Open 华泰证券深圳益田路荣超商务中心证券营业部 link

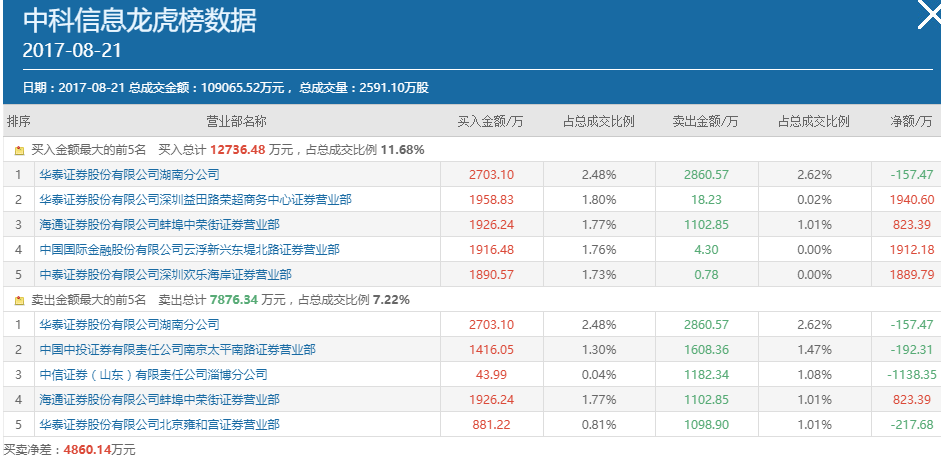coord(196,200)
